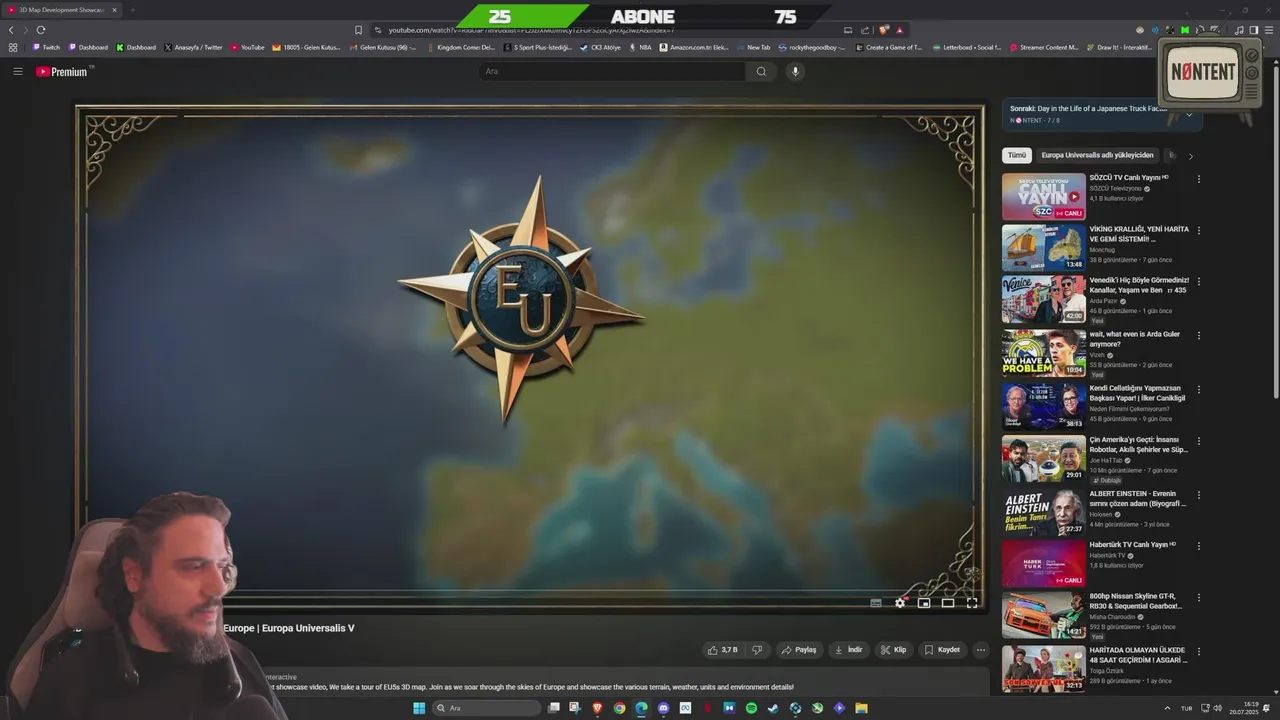Click the YouTube search input field
Image resolution: width=1280 pixels, height=720 pixels.
point(612,71)
